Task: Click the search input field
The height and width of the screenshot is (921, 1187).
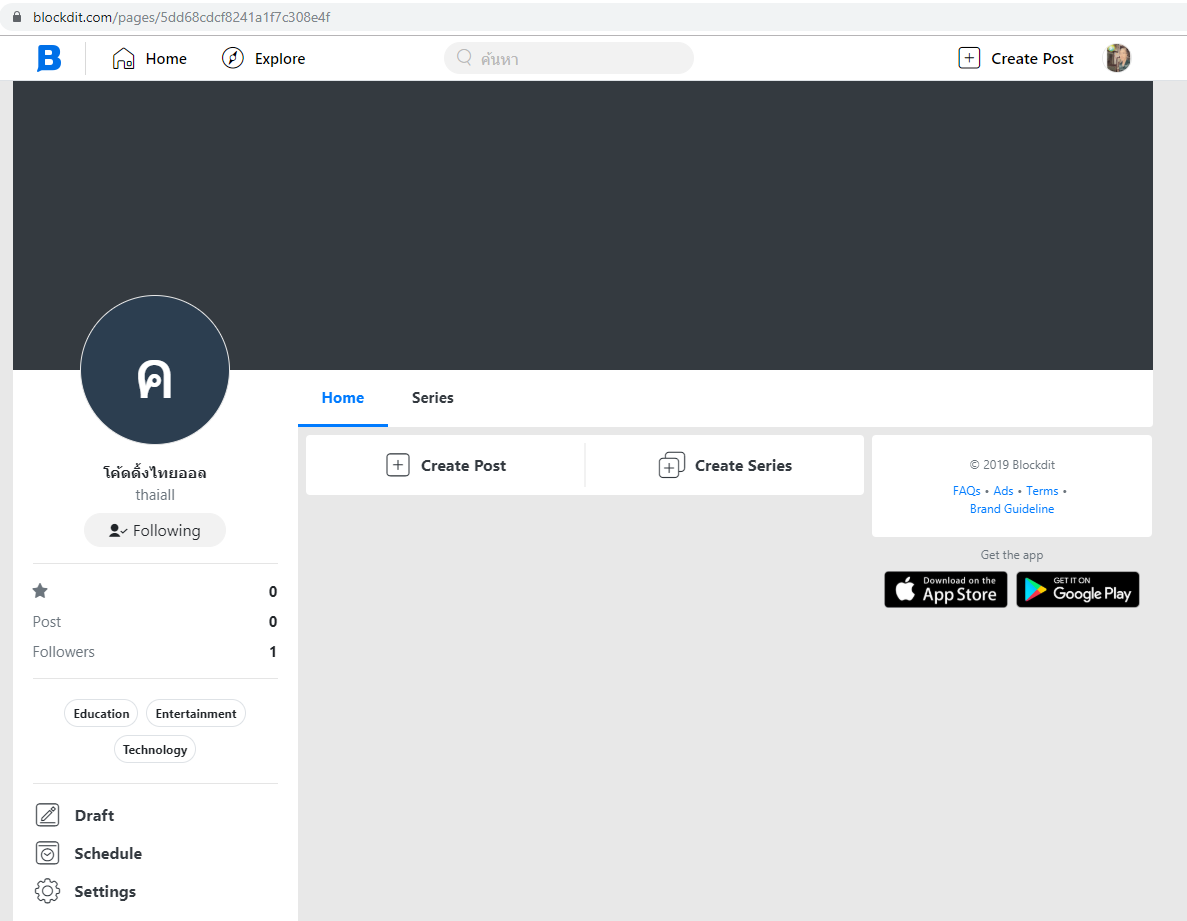Action: point(568,58)
